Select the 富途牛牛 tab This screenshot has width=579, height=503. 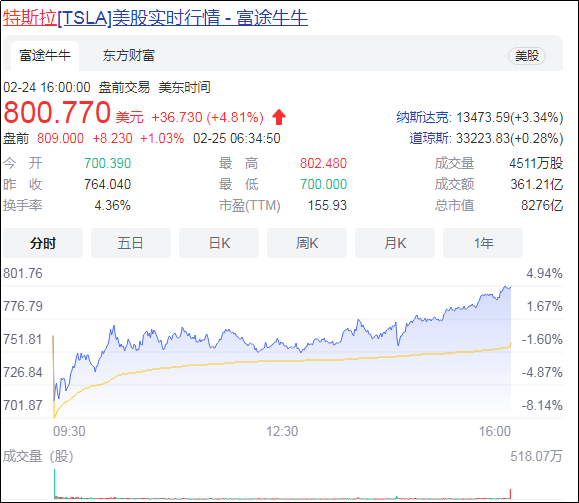point(45,56)
